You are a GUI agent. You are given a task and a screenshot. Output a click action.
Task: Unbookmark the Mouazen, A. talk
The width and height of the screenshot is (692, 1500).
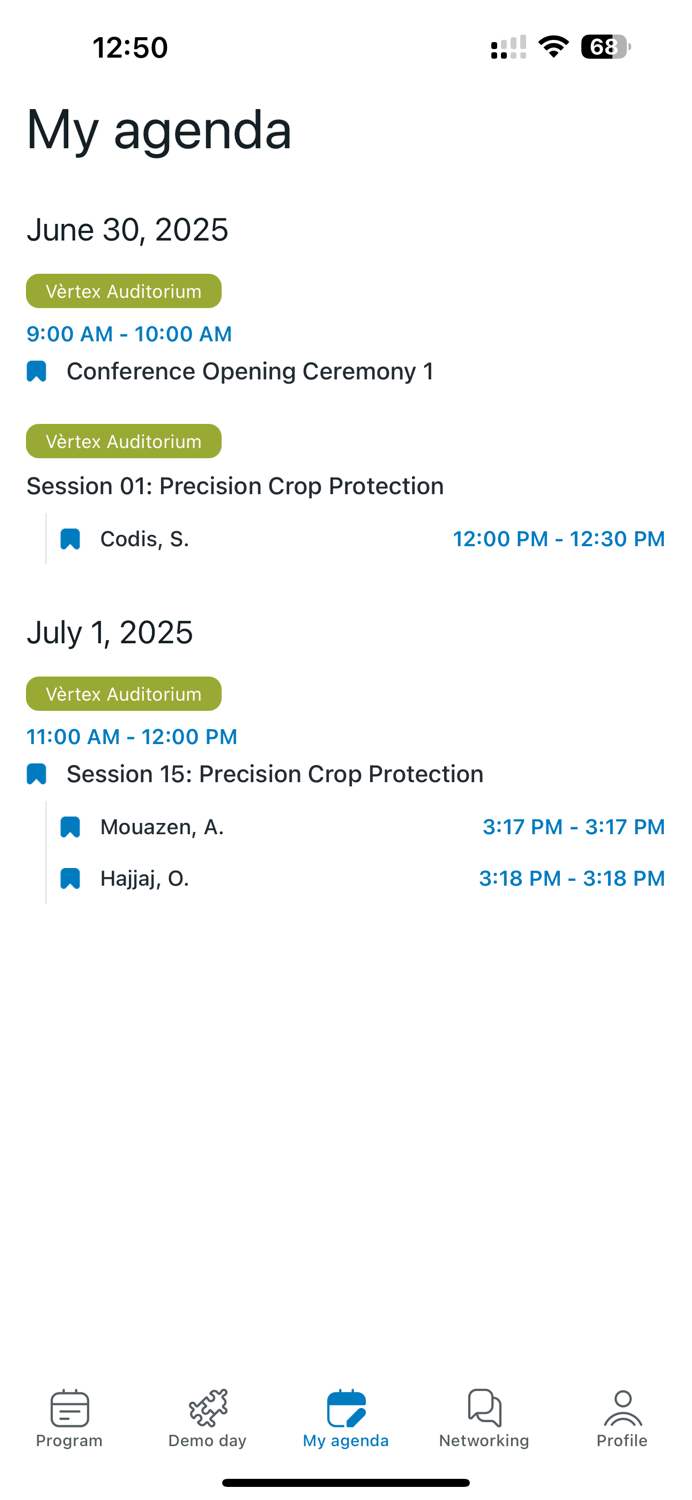69,827
